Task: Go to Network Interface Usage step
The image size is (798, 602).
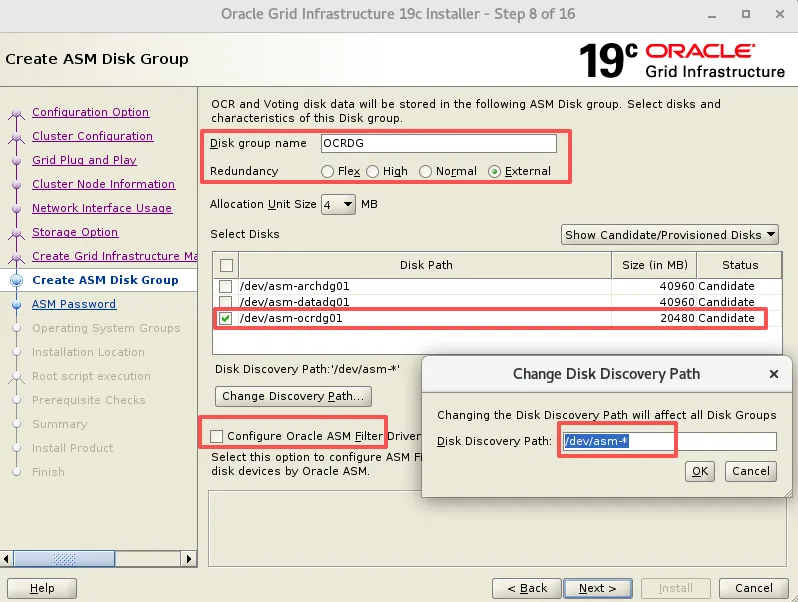Action: (x=102, y=208)
